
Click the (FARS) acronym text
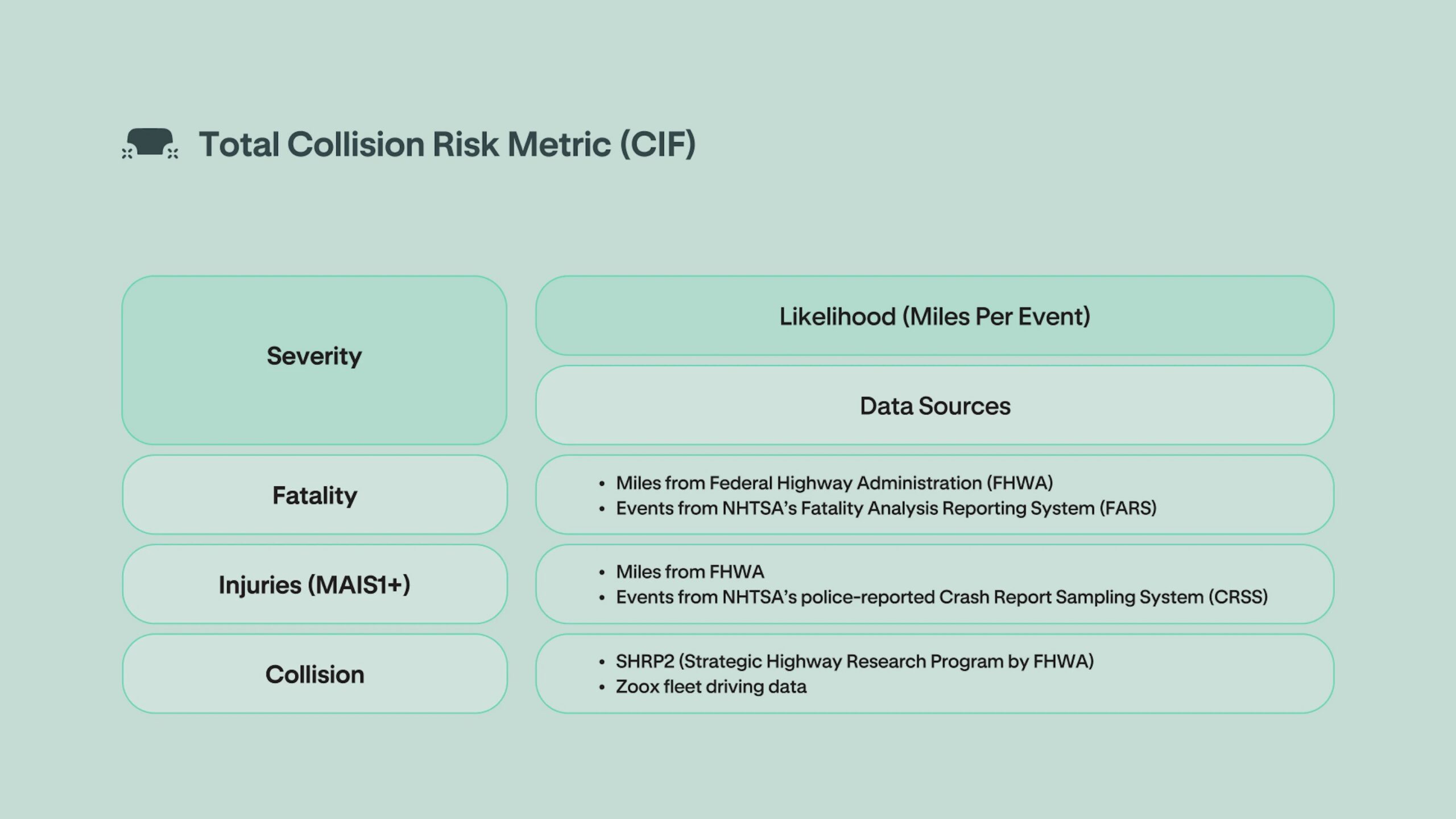point(1128,508)
